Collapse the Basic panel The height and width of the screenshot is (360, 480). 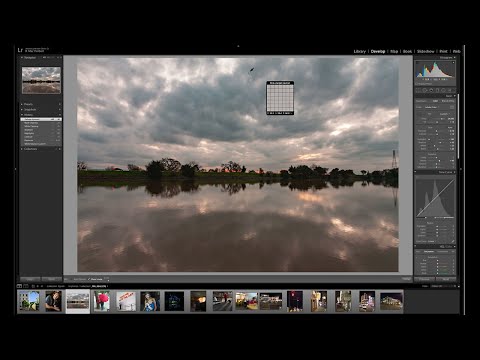click(455, 96)
